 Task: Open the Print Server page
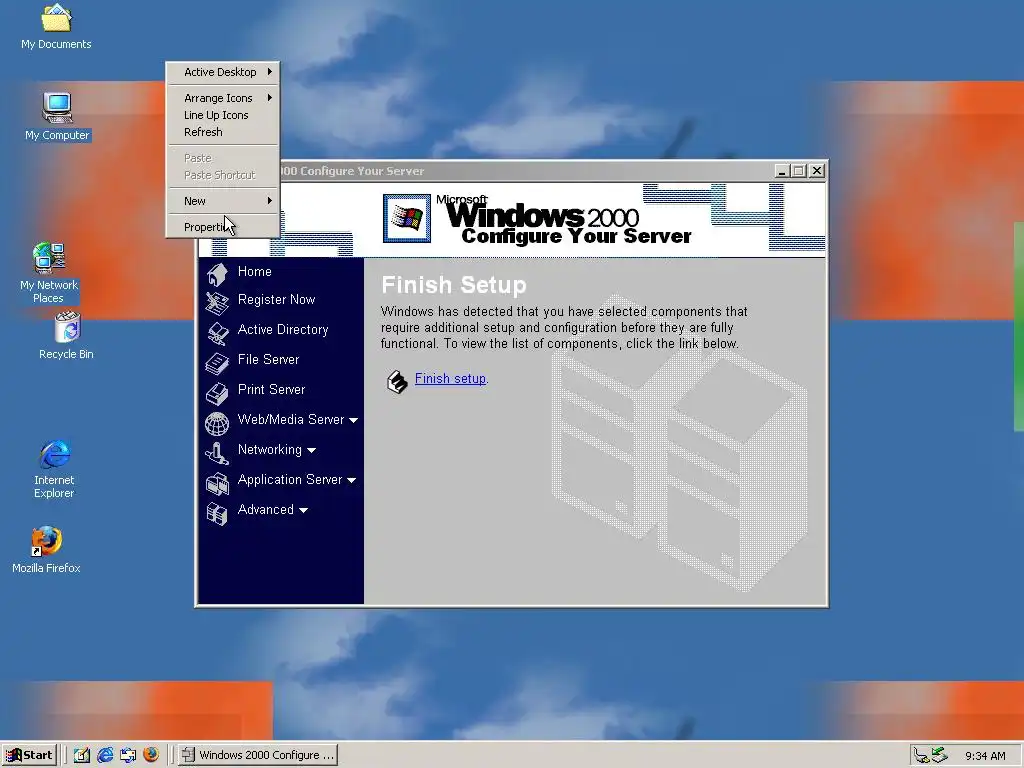pyautogui.click(x=272, y=390)
